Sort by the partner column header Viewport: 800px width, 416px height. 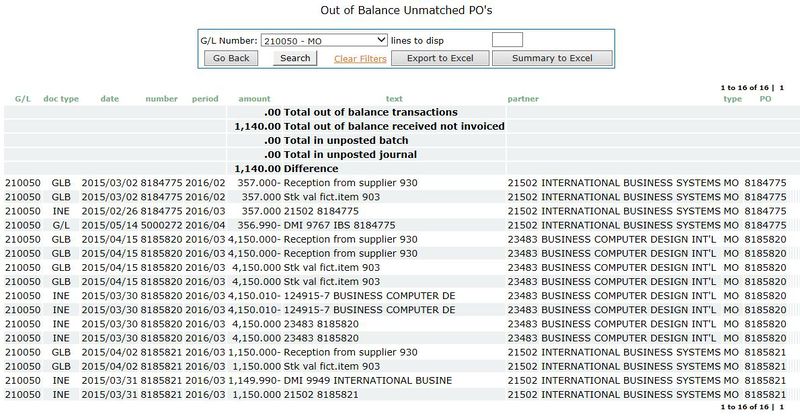(x=523, y=99)
